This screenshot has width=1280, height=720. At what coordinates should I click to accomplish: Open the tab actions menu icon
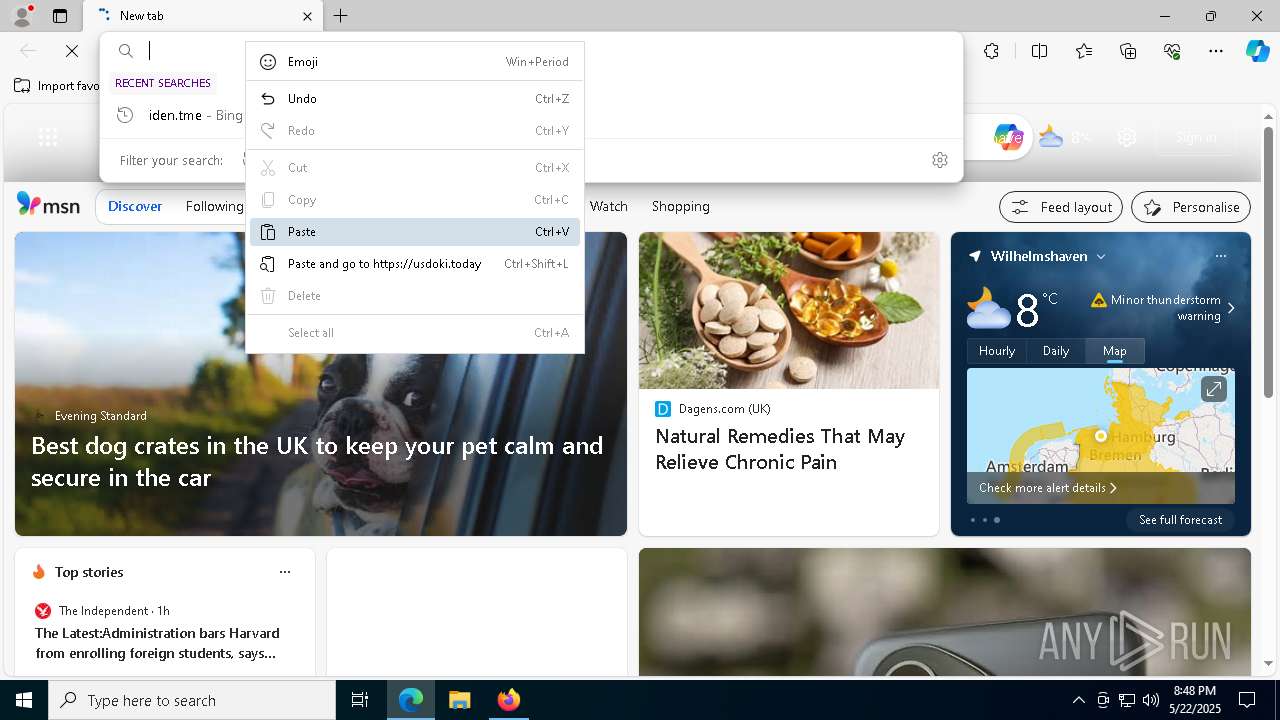pos(60,16)
